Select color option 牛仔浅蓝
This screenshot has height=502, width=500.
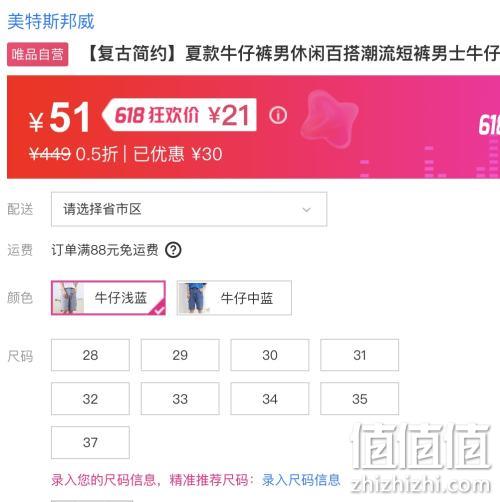(108, 298)
